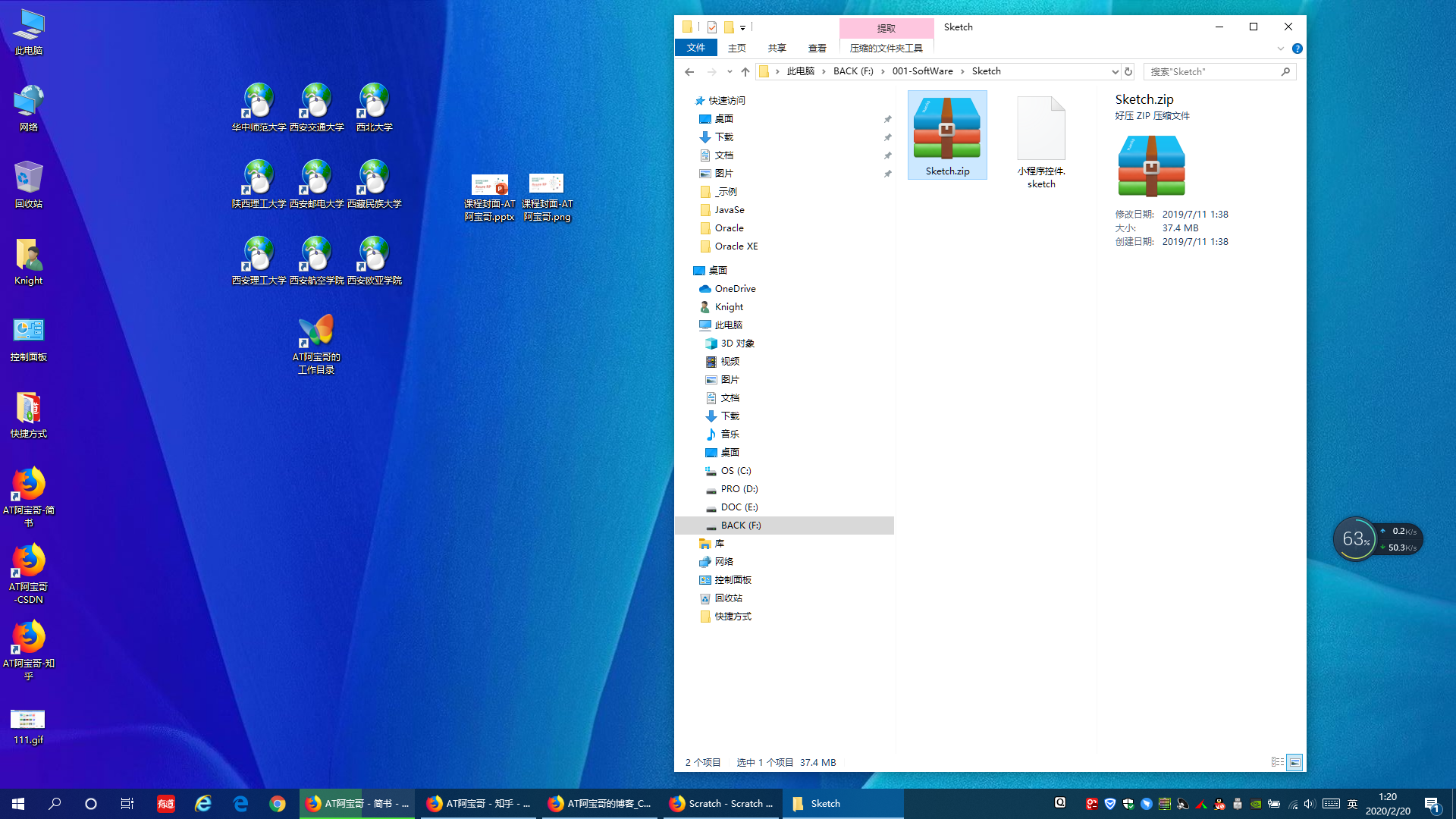
Task: Click the 搜索"Sketch" search box
Action: tap(1212, 72)
